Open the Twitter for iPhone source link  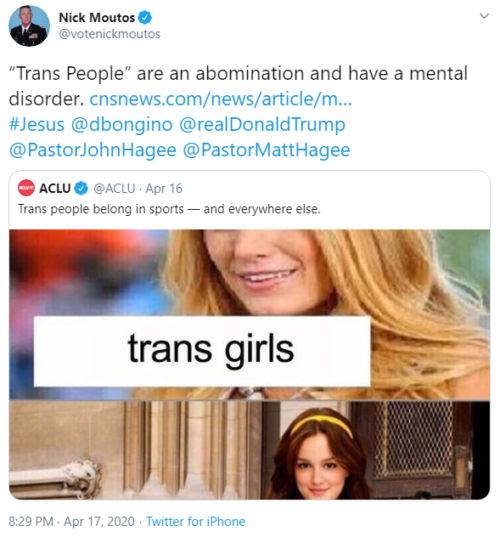pyautogui.click(x=196, y=522)
